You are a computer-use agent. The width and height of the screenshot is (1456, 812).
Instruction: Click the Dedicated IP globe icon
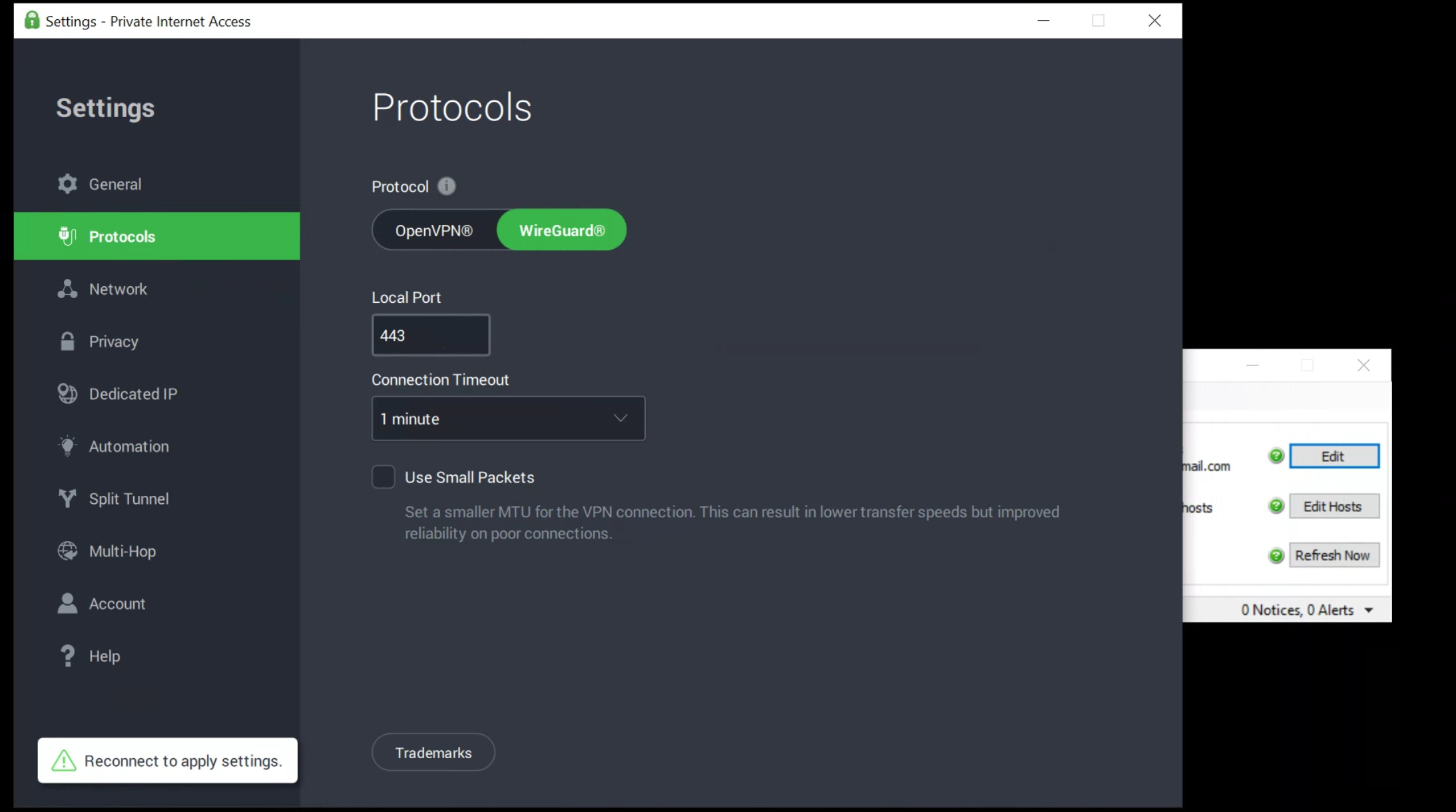(x=67, y=394)
